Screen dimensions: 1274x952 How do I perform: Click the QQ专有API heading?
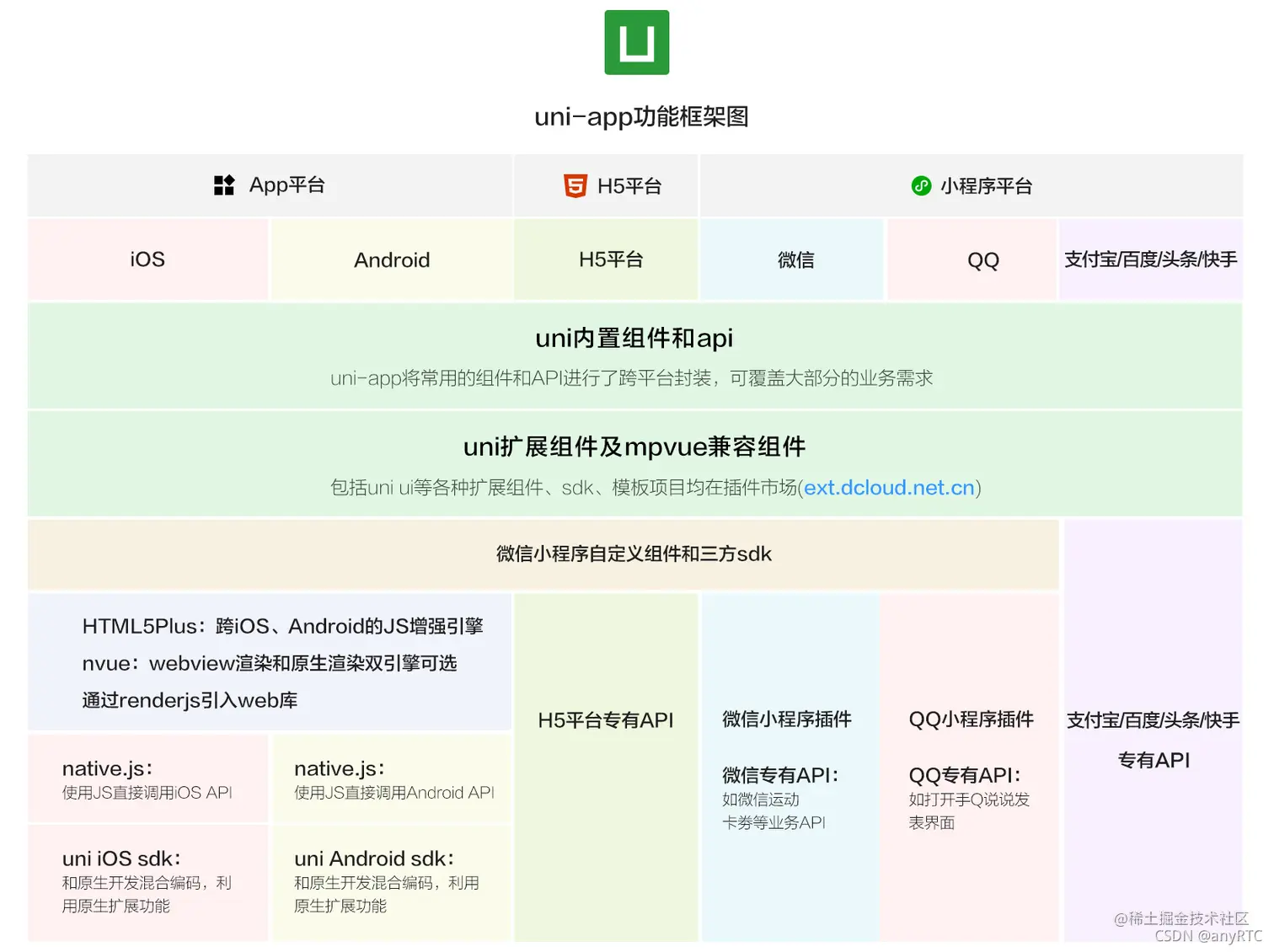965,775
